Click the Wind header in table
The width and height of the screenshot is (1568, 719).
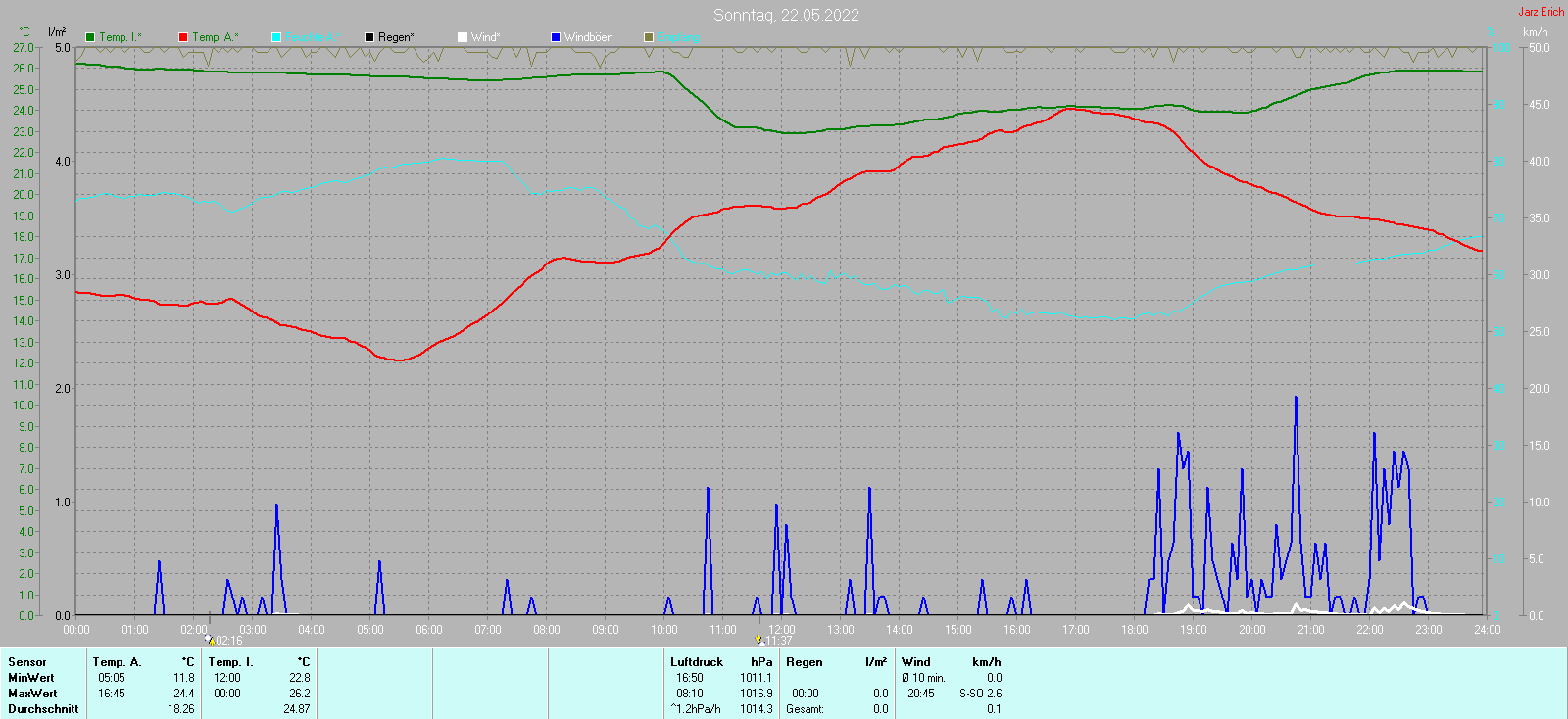pos(916,662)
